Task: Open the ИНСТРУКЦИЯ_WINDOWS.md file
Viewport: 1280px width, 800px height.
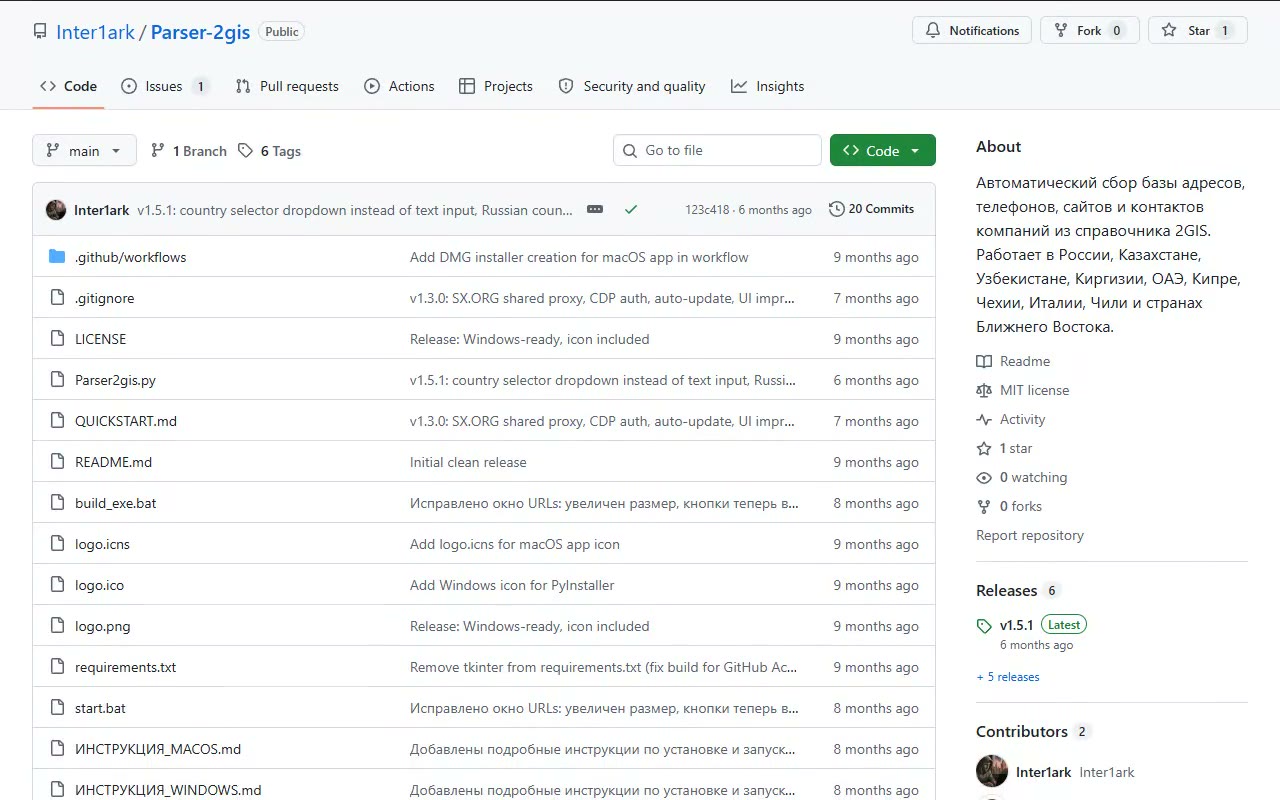Action: 168,790
